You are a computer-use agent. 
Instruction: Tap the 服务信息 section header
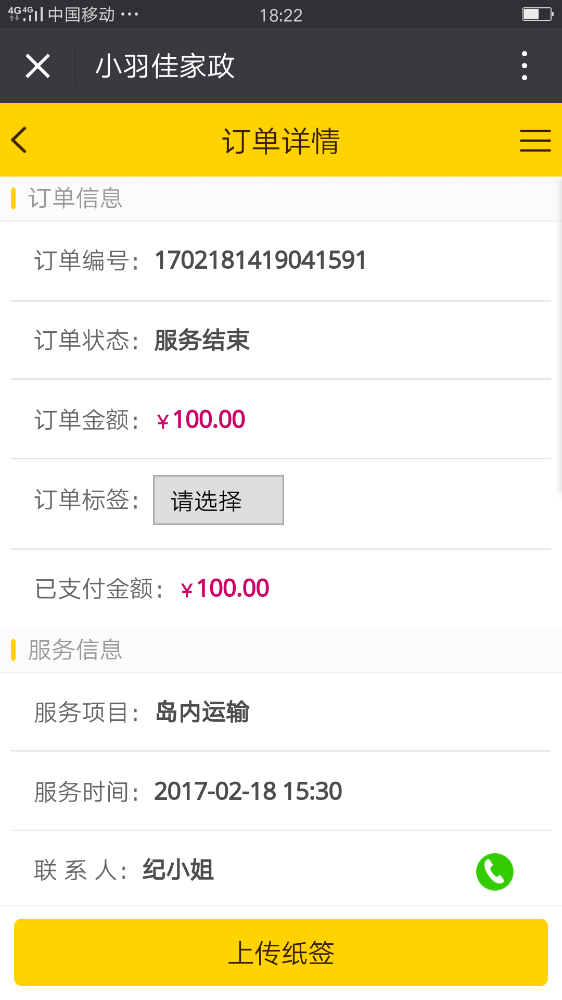tap(75, 650)
